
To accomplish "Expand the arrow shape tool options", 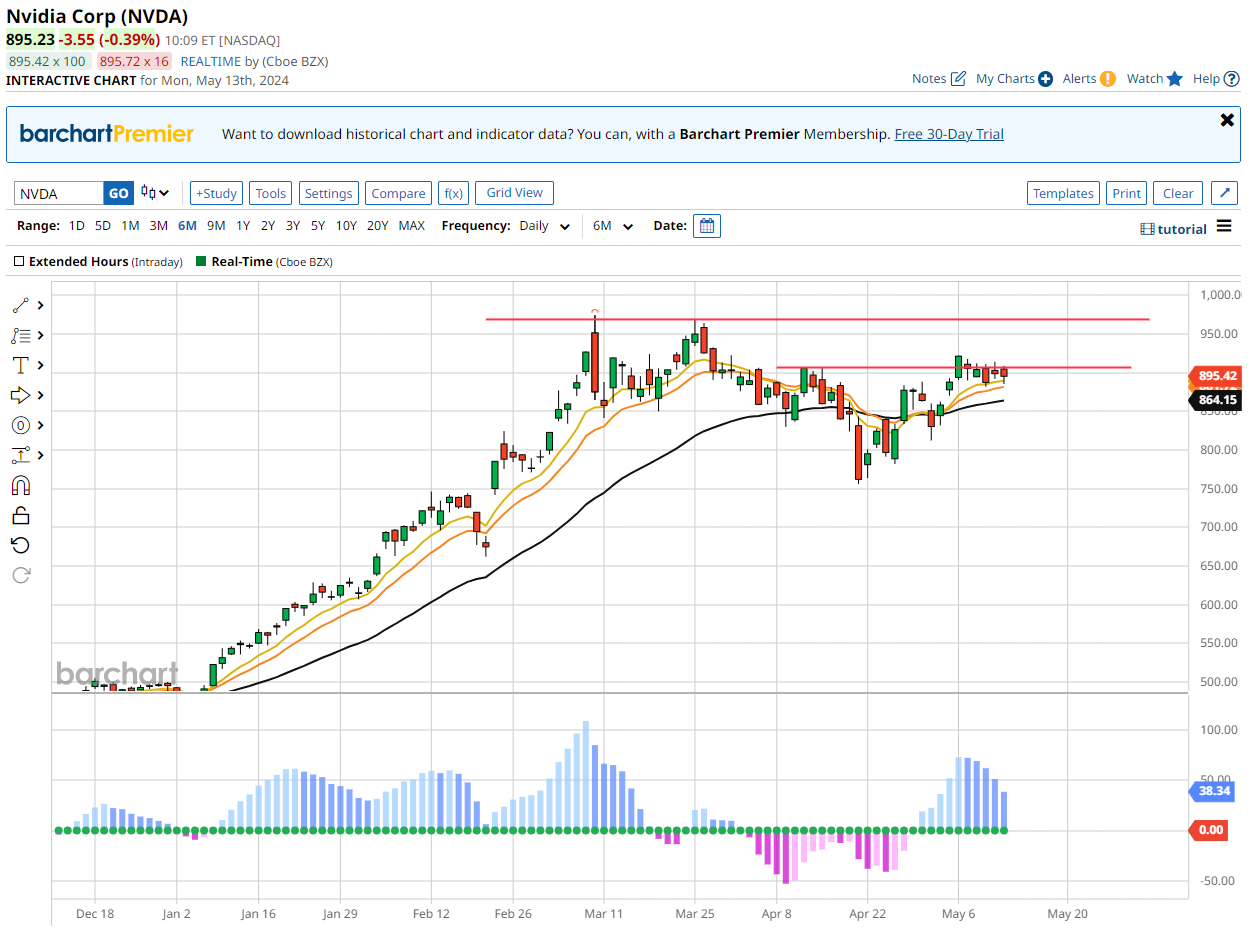I will (41, 395).
